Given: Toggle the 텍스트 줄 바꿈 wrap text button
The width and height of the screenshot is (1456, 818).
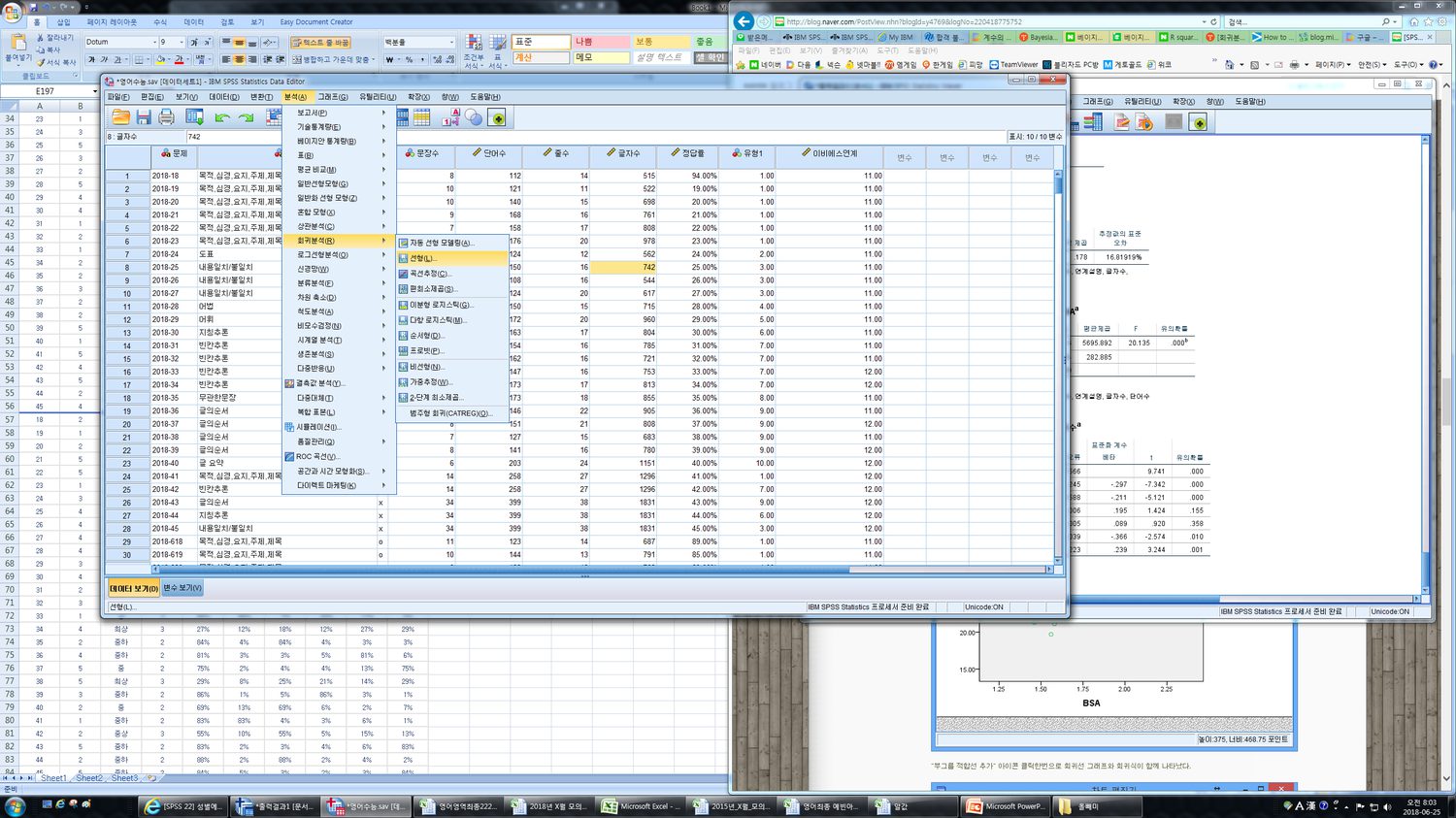Looking at the screenshot, I should (x=319, y=43).
